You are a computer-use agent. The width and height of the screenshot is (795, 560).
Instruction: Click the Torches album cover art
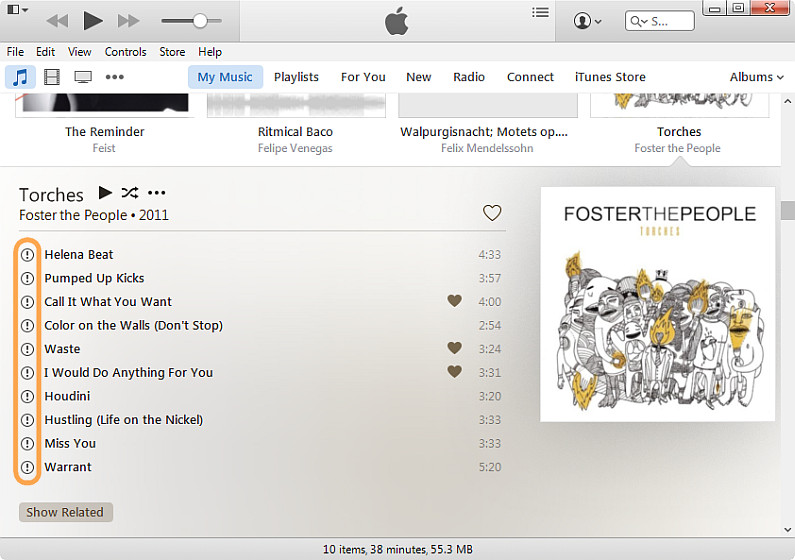click(658, 304)
